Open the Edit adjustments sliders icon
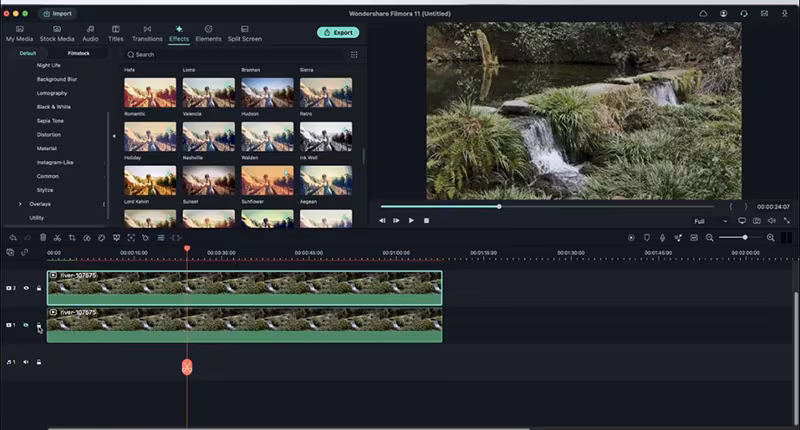The image size is (800, 430). point(161,238)
